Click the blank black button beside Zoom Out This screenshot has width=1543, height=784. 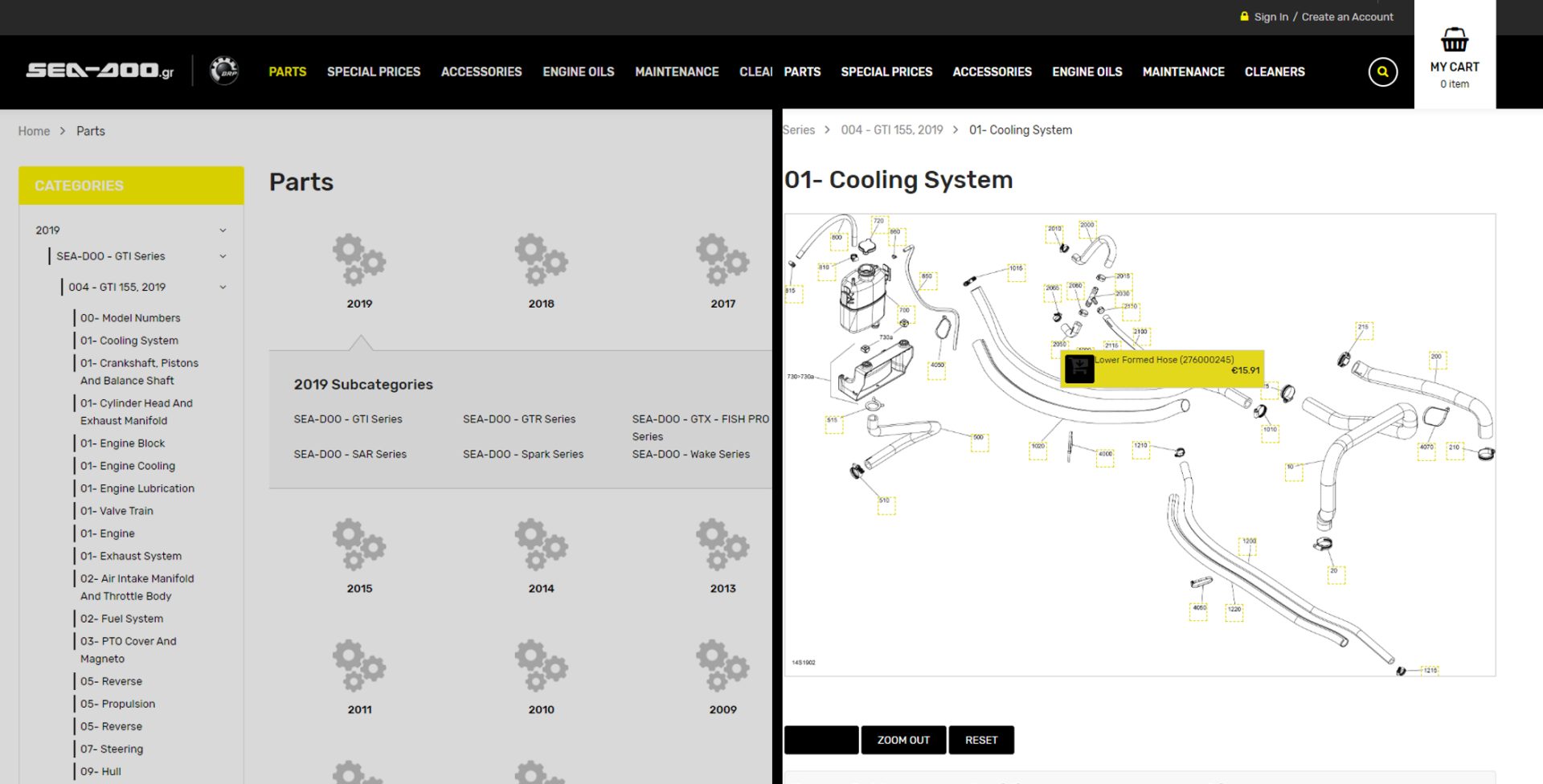tap(821, 740)
